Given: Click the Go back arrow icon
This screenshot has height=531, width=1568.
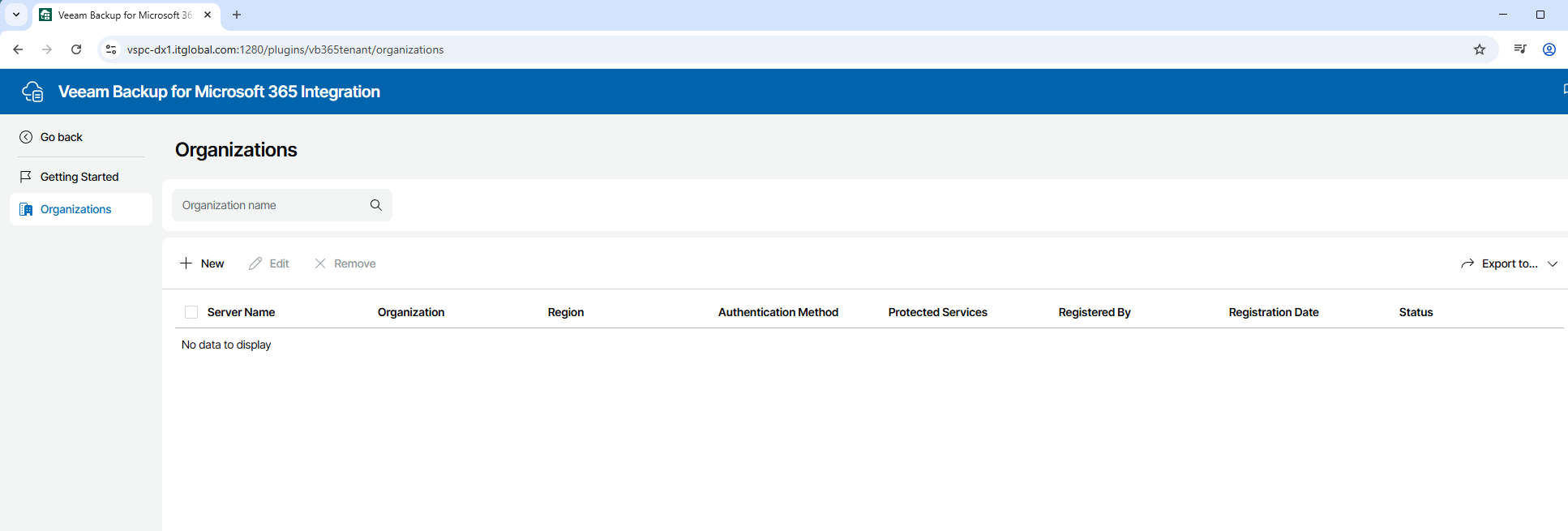Looking at the screenshot, I should click(x=26, y=137).
